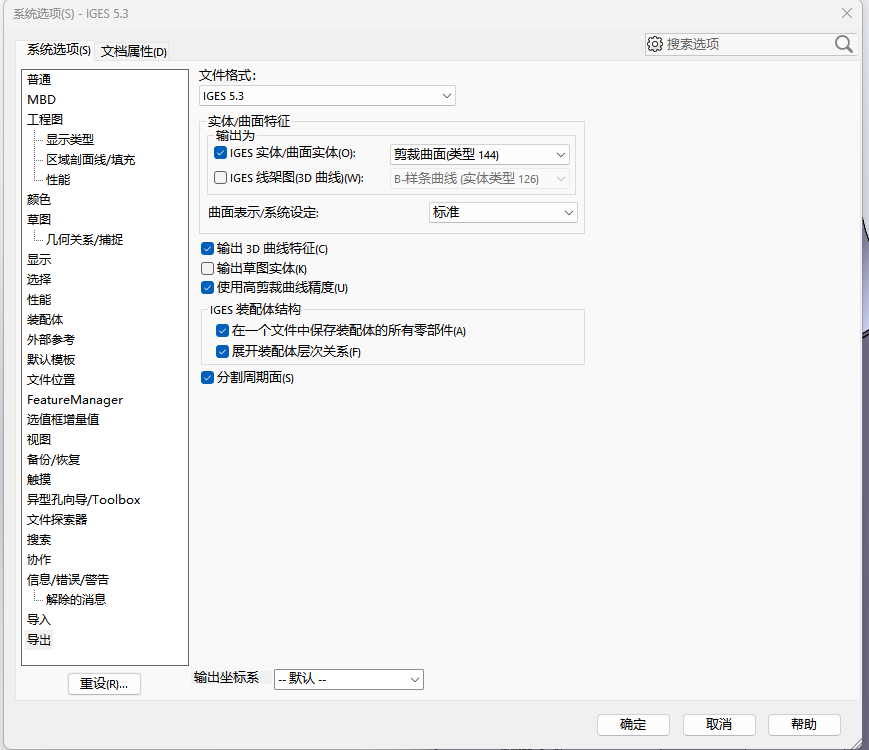This screenshot has height=750, width=869.
Task: Switch to 系统选项(S) tab
Action: (59, 50)
